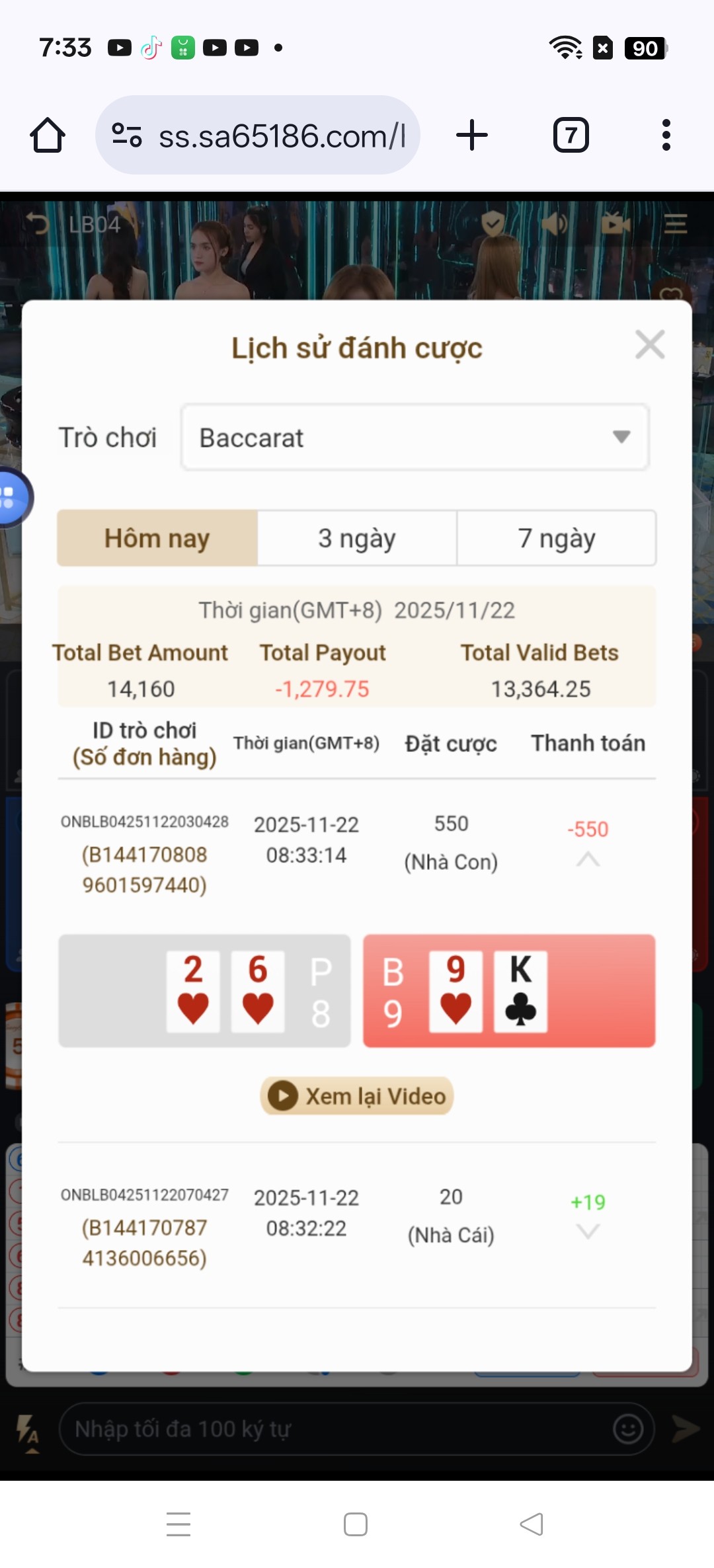714x1568 pixels.
Task: Tap the Android back navigation button
Action: [532, 1524]
